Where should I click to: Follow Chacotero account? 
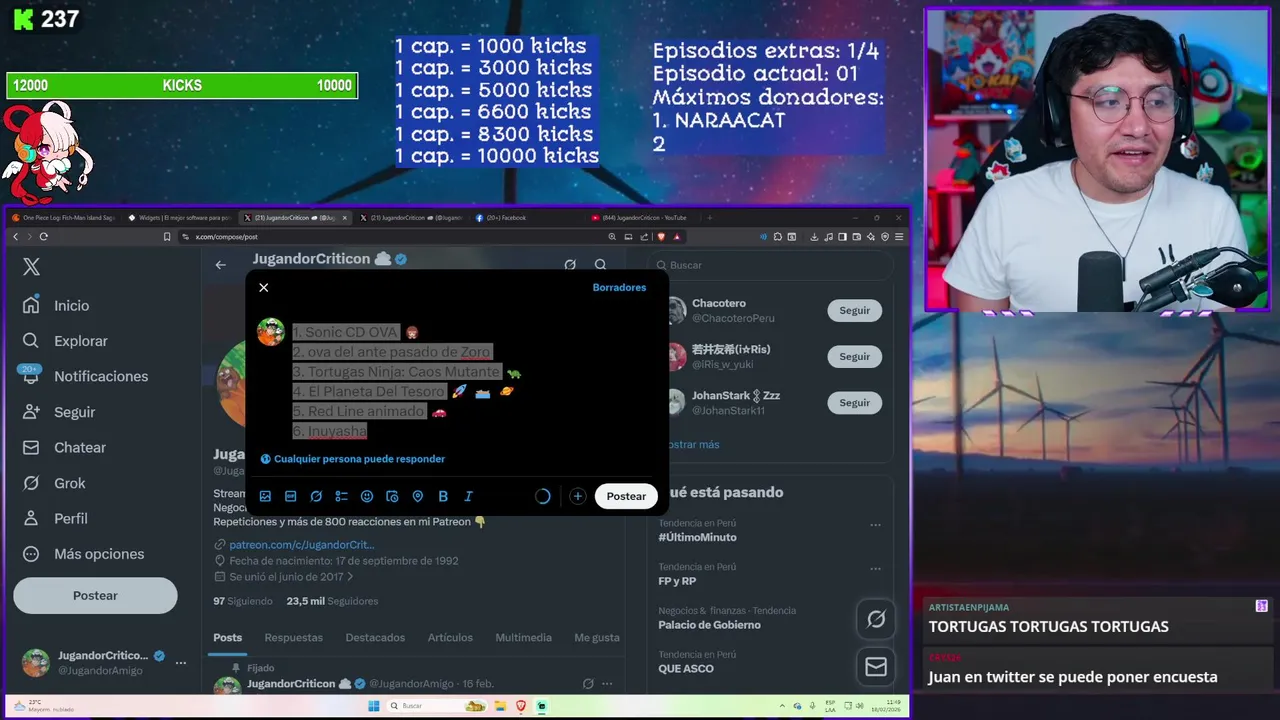pyautogui.click(x=854, y=311)
